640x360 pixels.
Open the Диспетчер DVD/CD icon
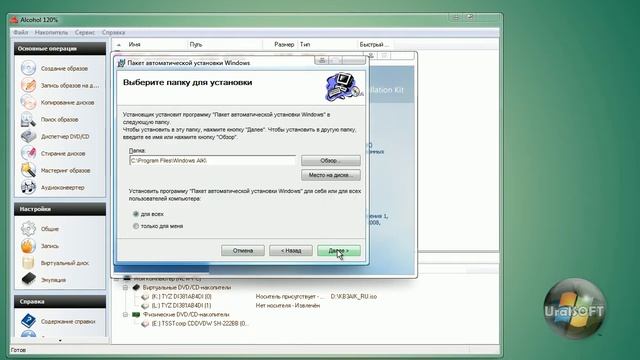(28, 136)
